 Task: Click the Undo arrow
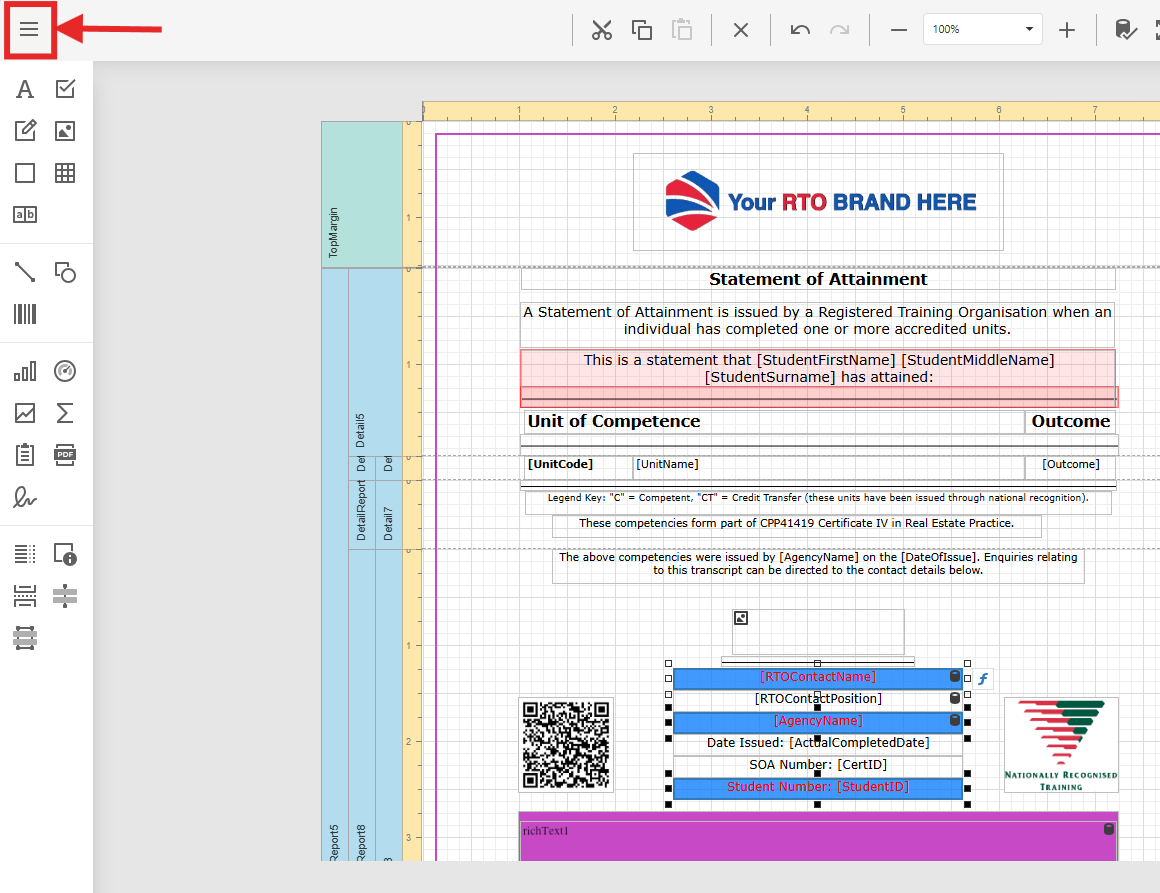800,30
